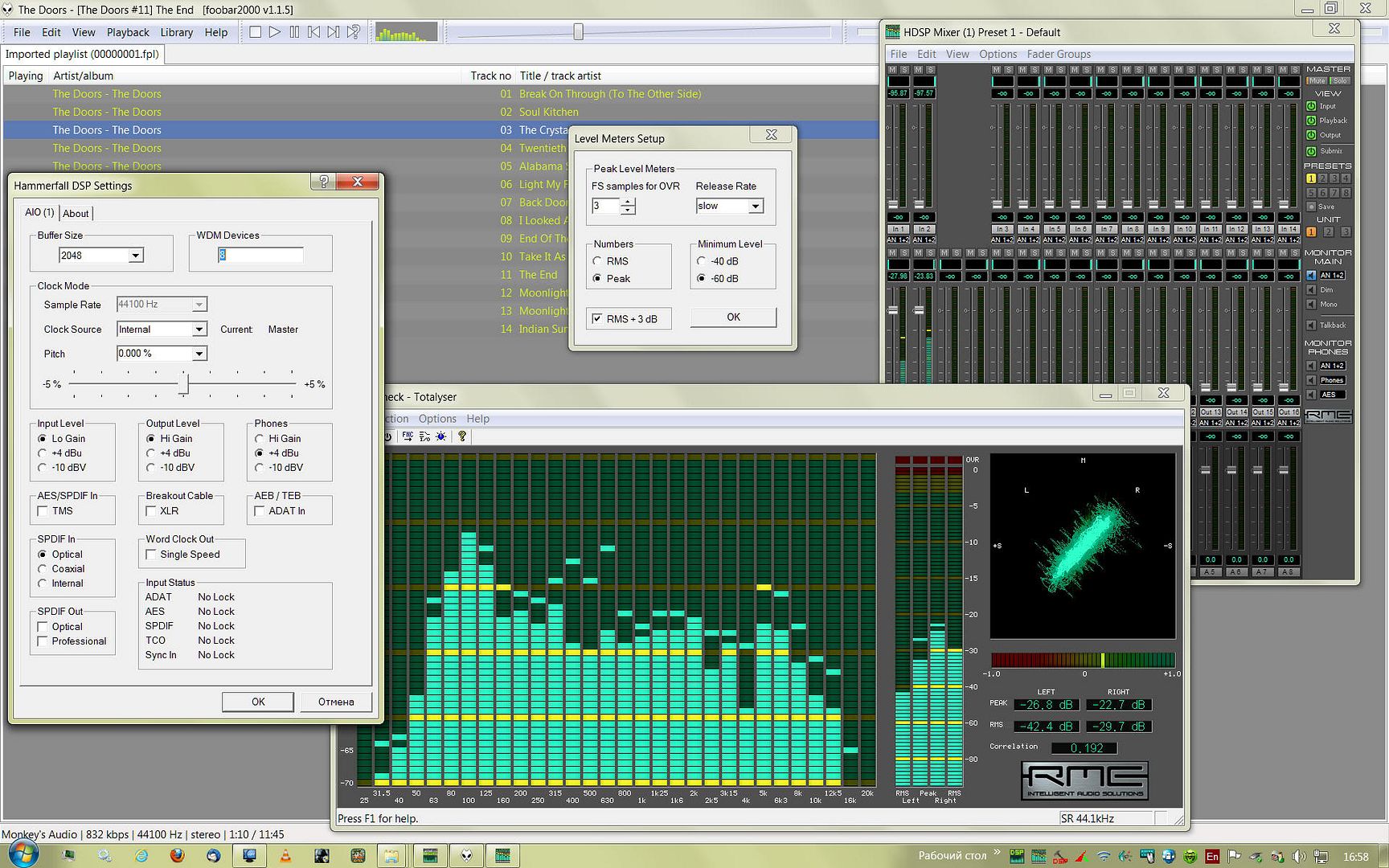Open the Release Rate dropdown
This screenshot has height=868, width=1389.
[755, 207]
